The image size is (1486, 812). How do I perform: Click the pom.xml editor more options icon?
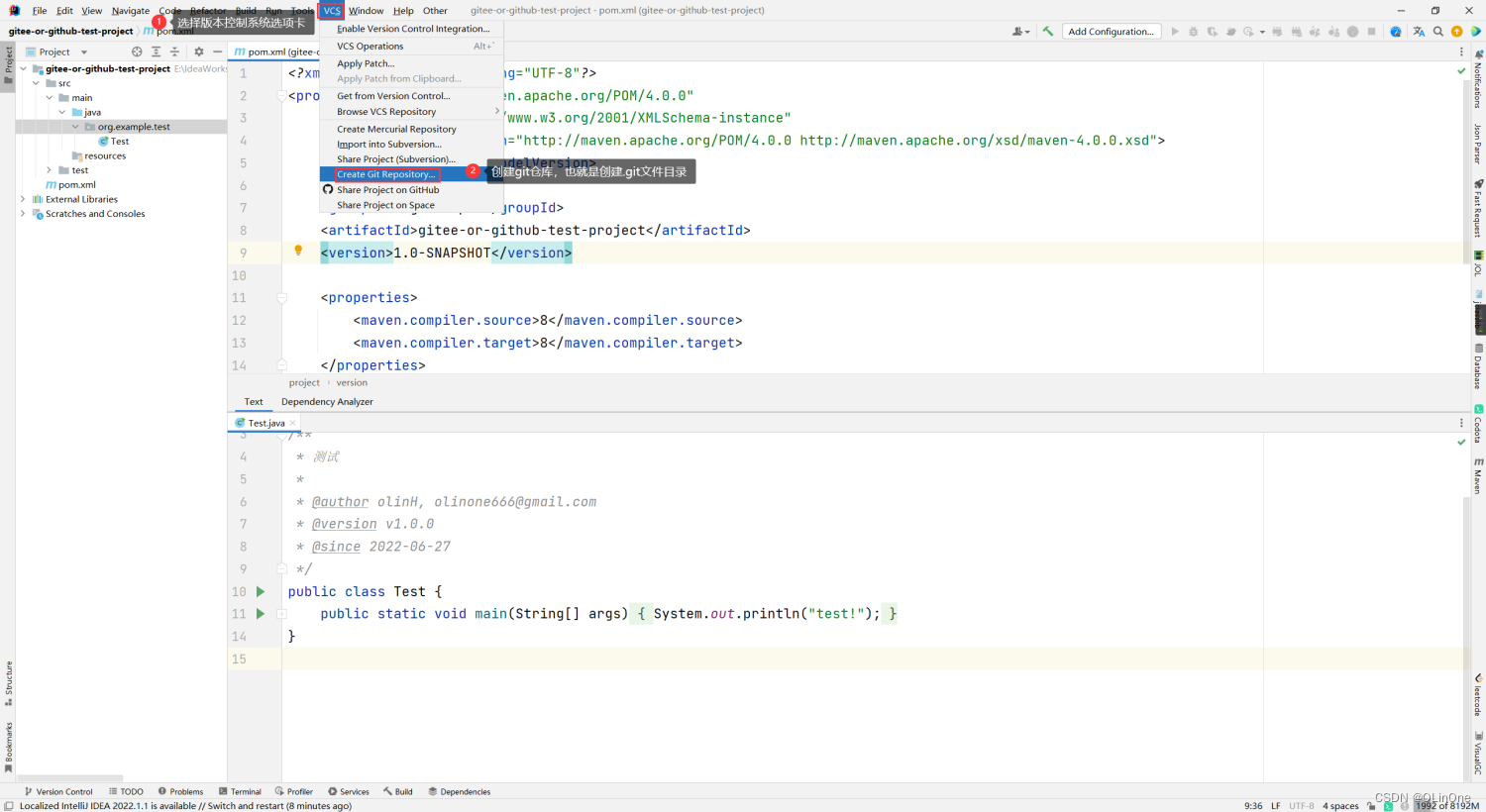point(1461,51)
